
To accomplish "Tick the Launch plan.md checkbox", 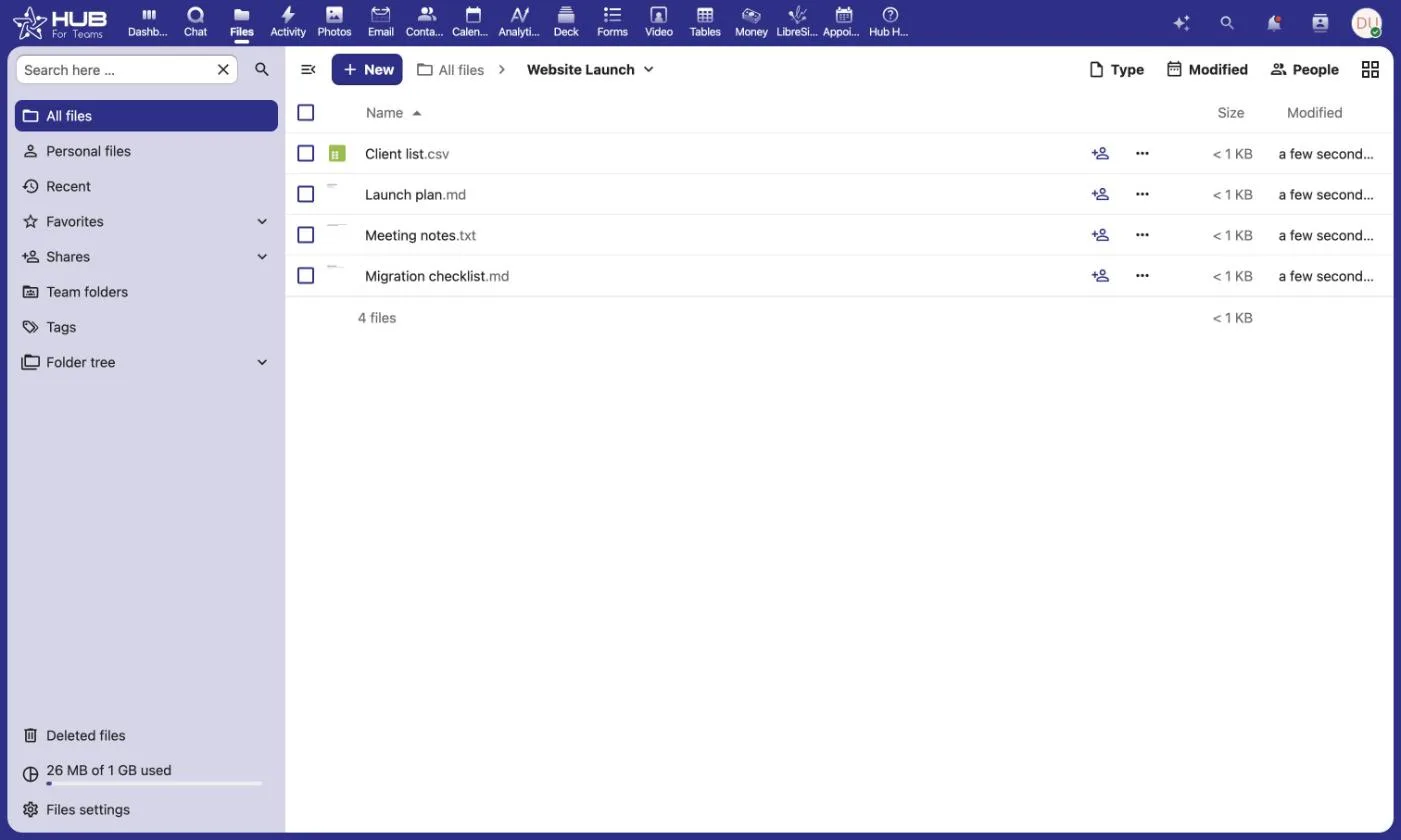I will (x=306, y=194).
